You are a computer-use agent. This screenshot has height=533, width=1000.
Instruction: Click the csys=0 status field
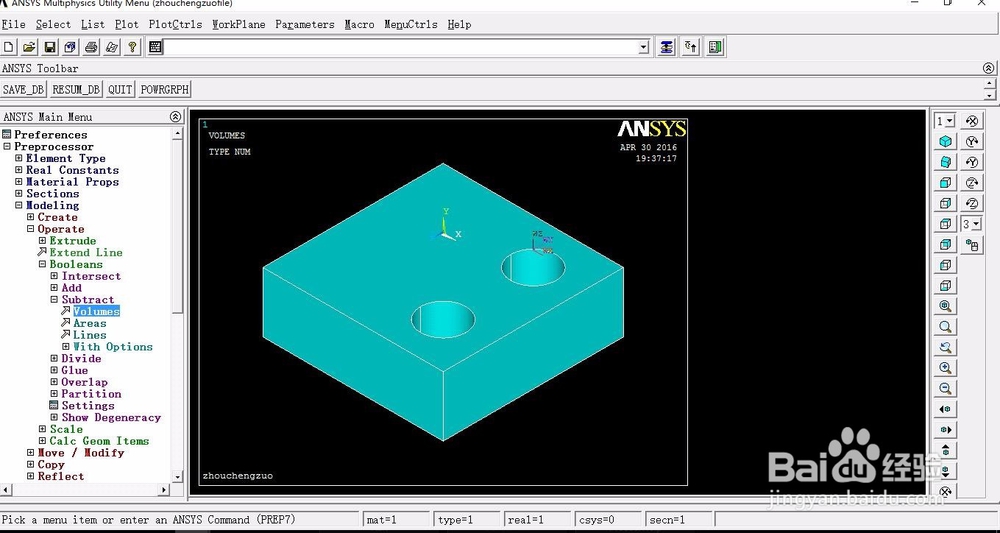(x=608, y=520)
